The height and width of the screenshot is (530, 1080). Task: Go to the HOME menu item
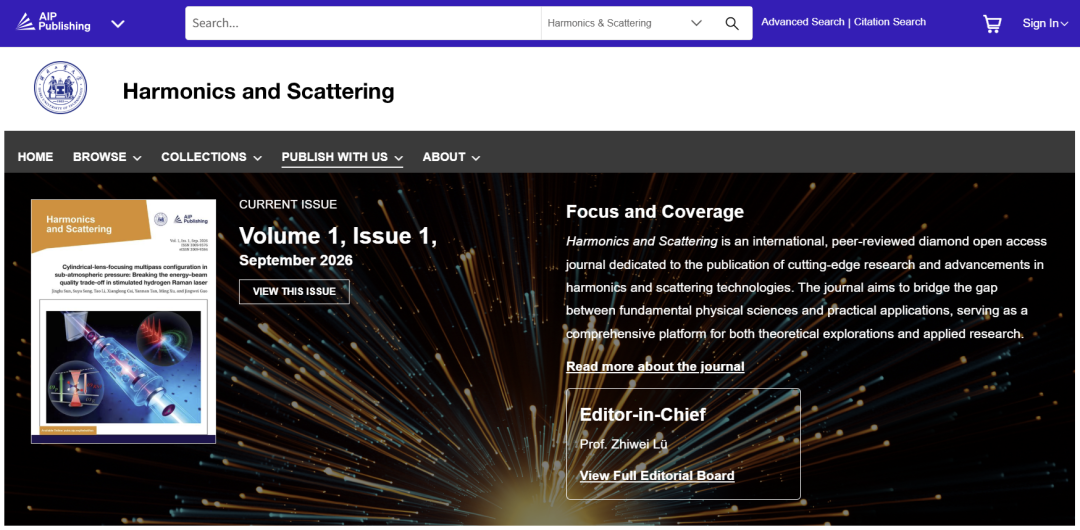coord(35,157)
